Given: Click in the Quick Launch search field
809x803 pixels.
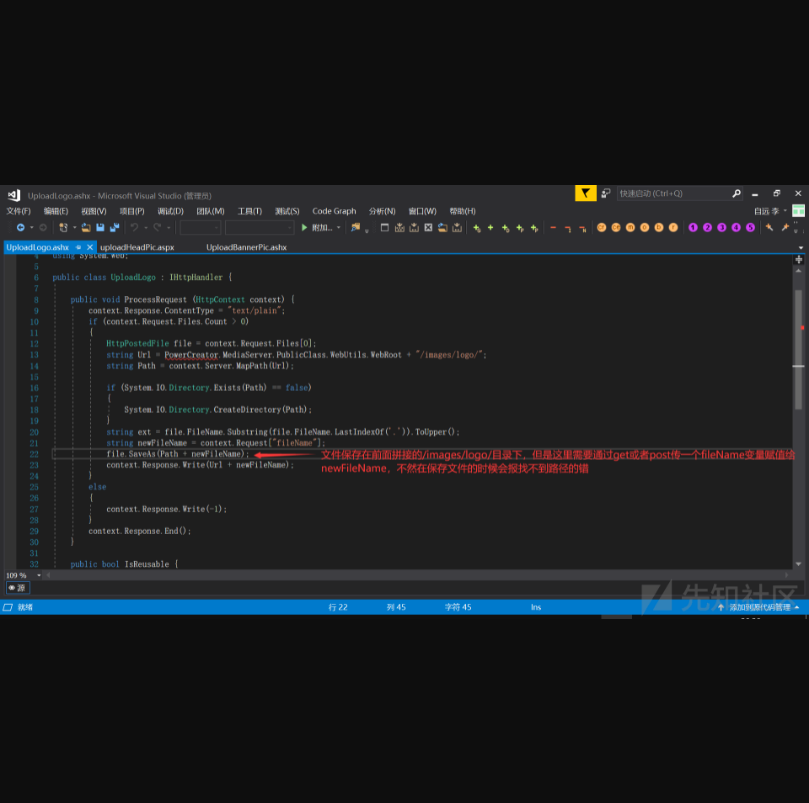Looking at the screenshot, I should (x=672, y=193).
